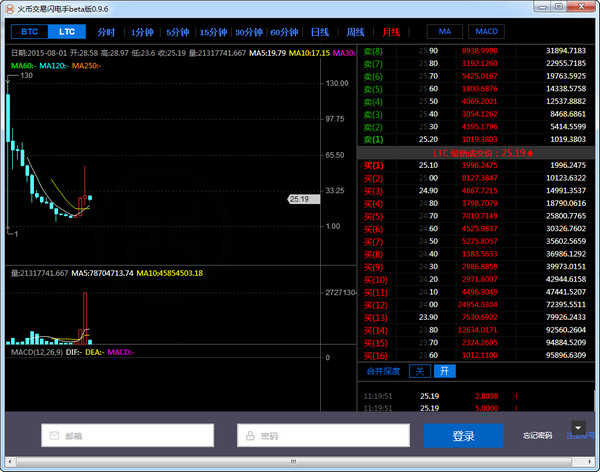Switch to the BTC market tab
Screen dimensions: 600x472
29,32
